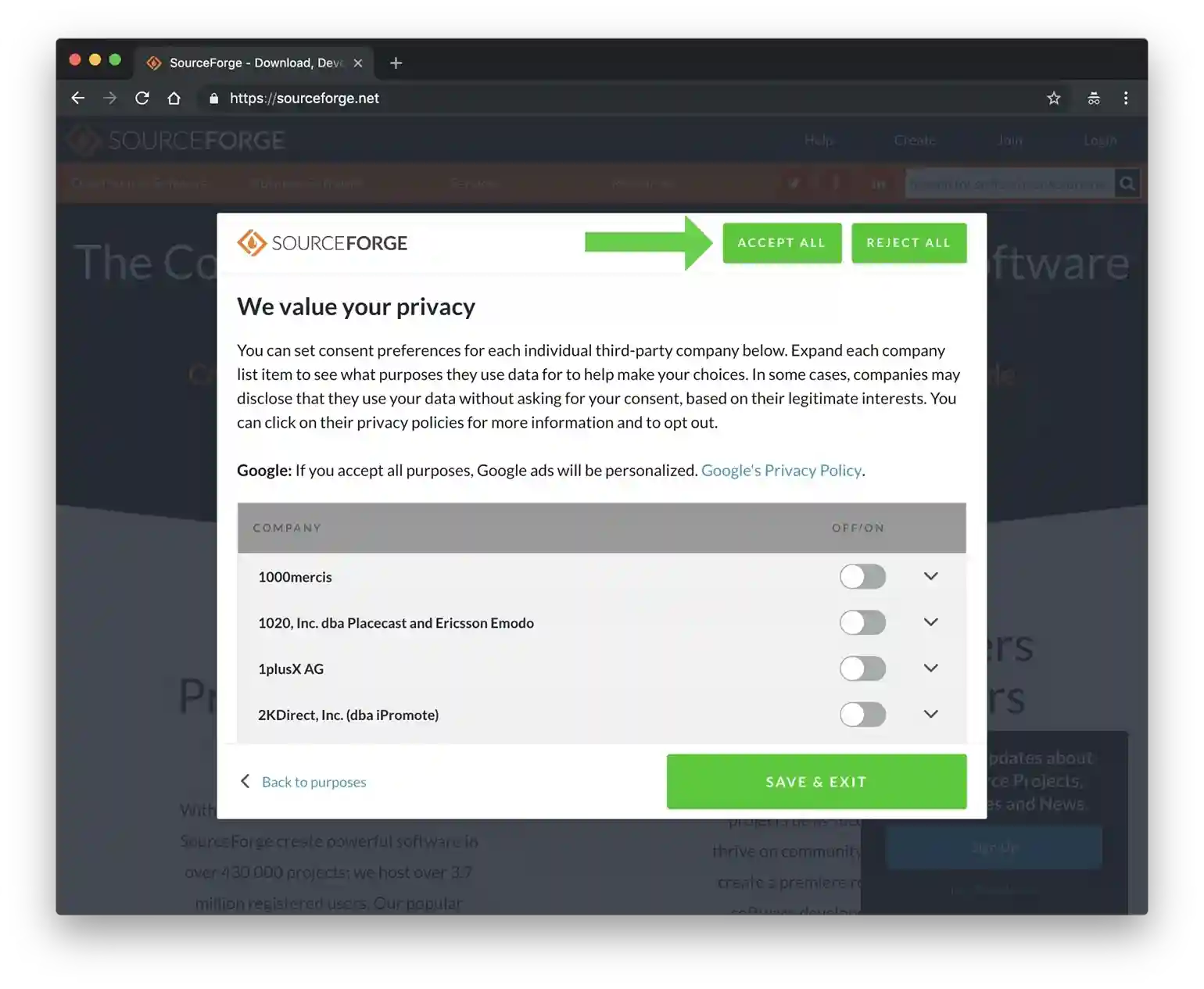Open browser three-dot menu

1126,98
